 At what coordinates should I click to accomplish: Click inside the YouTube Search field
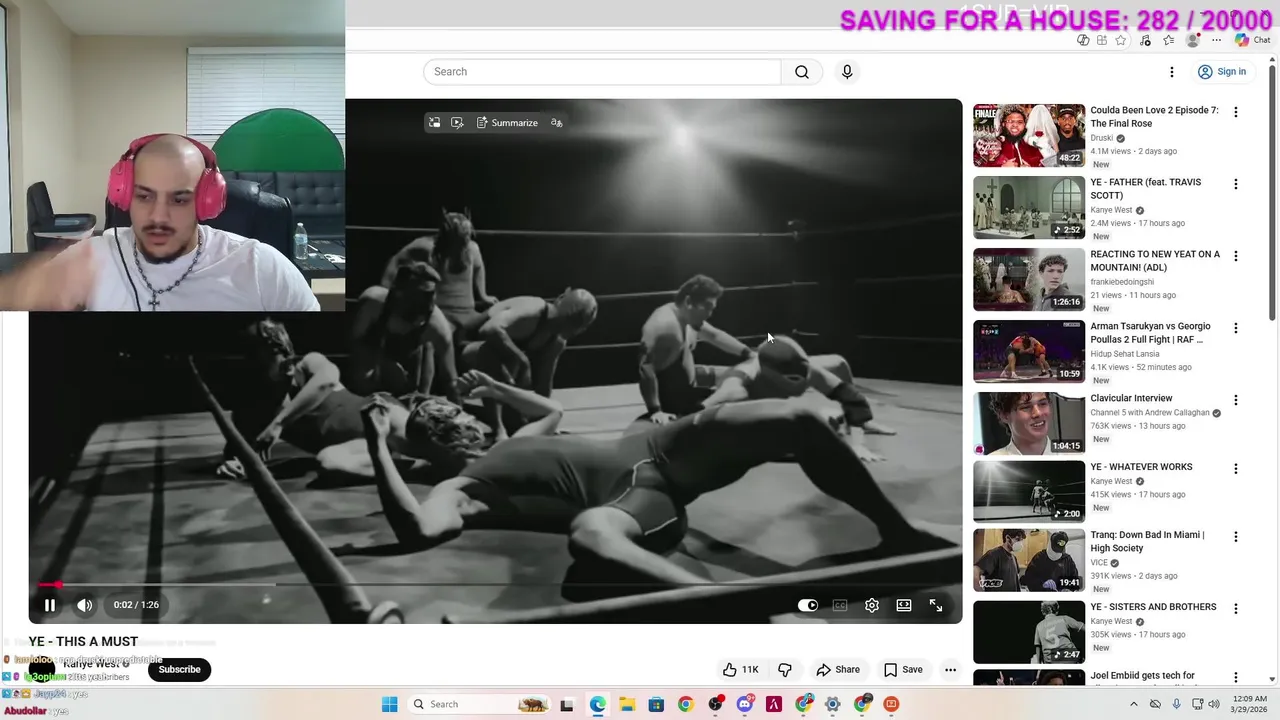click(x=602, y=72)
